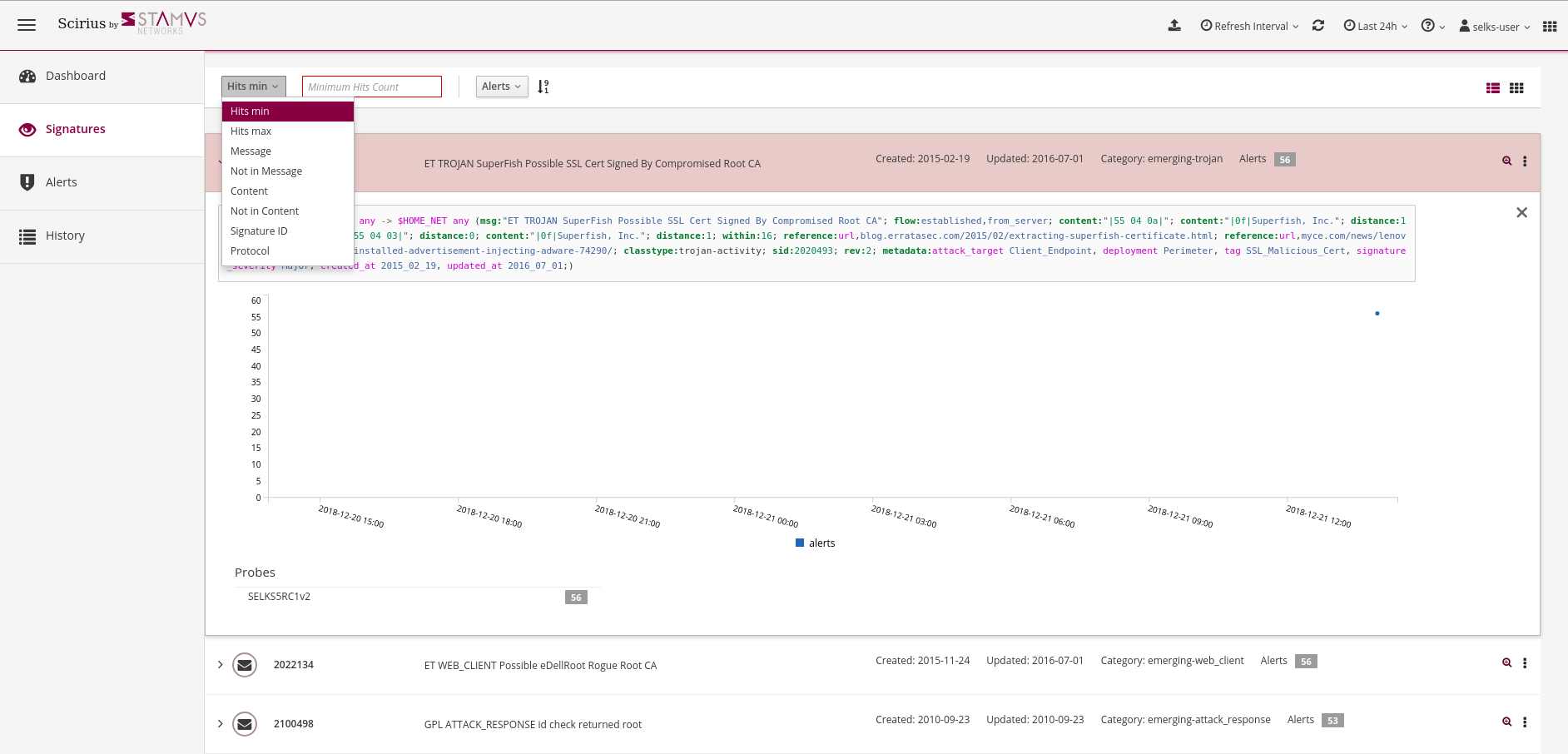This screenshot has width=1568, height=754.
Task: Open the hamburger navigation menu
Action: (27, 25)
